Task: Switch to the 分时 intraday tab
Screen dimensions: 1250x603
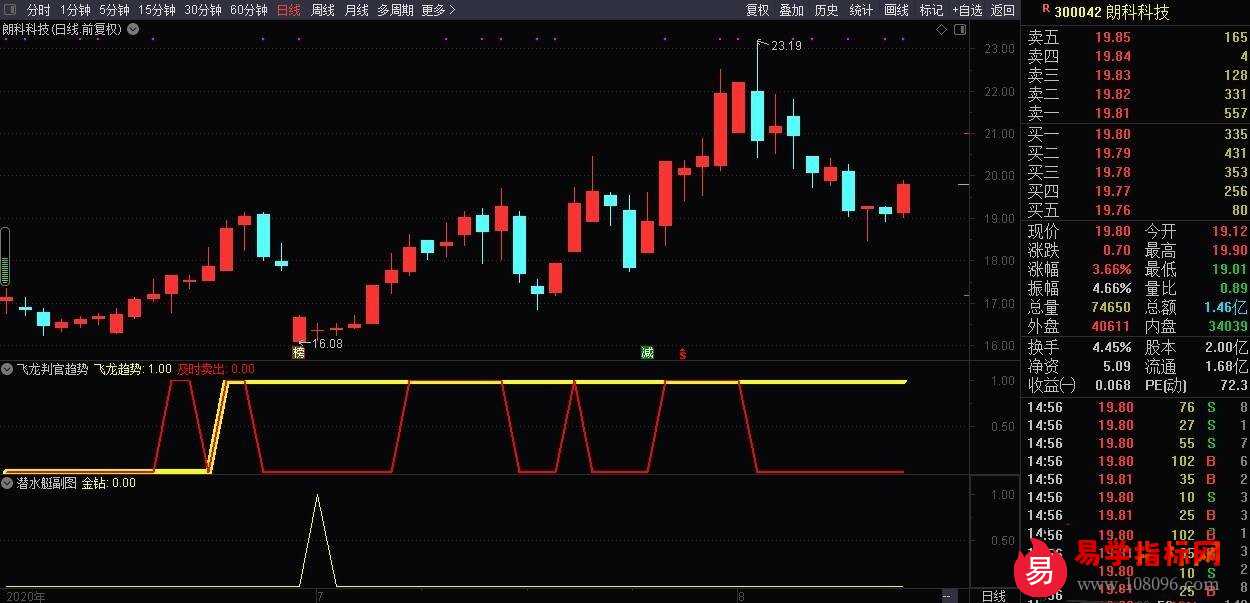Action: click(x=39, y=10)
